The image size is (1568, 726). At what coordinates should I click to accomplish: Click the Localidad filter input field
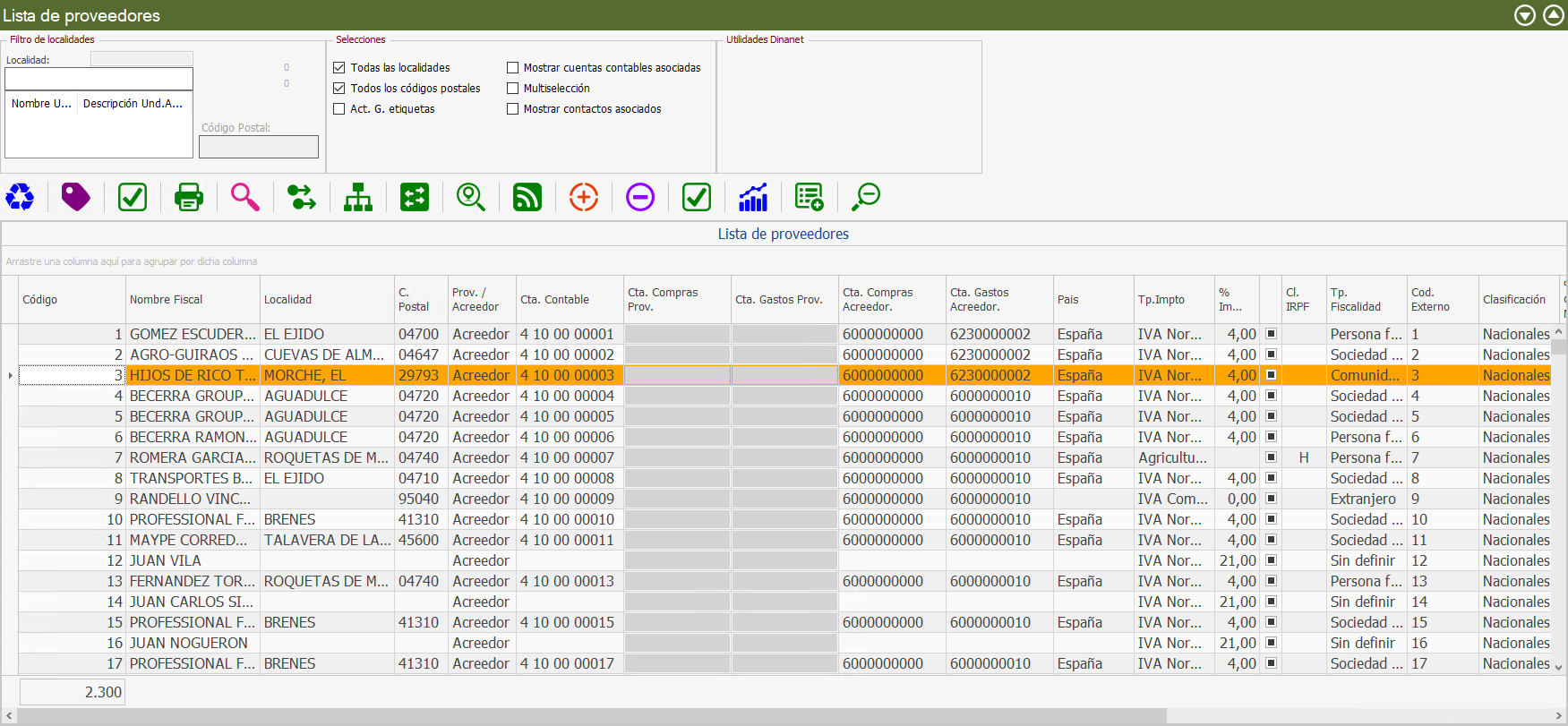pyautogui.click(x=99, y=80)
